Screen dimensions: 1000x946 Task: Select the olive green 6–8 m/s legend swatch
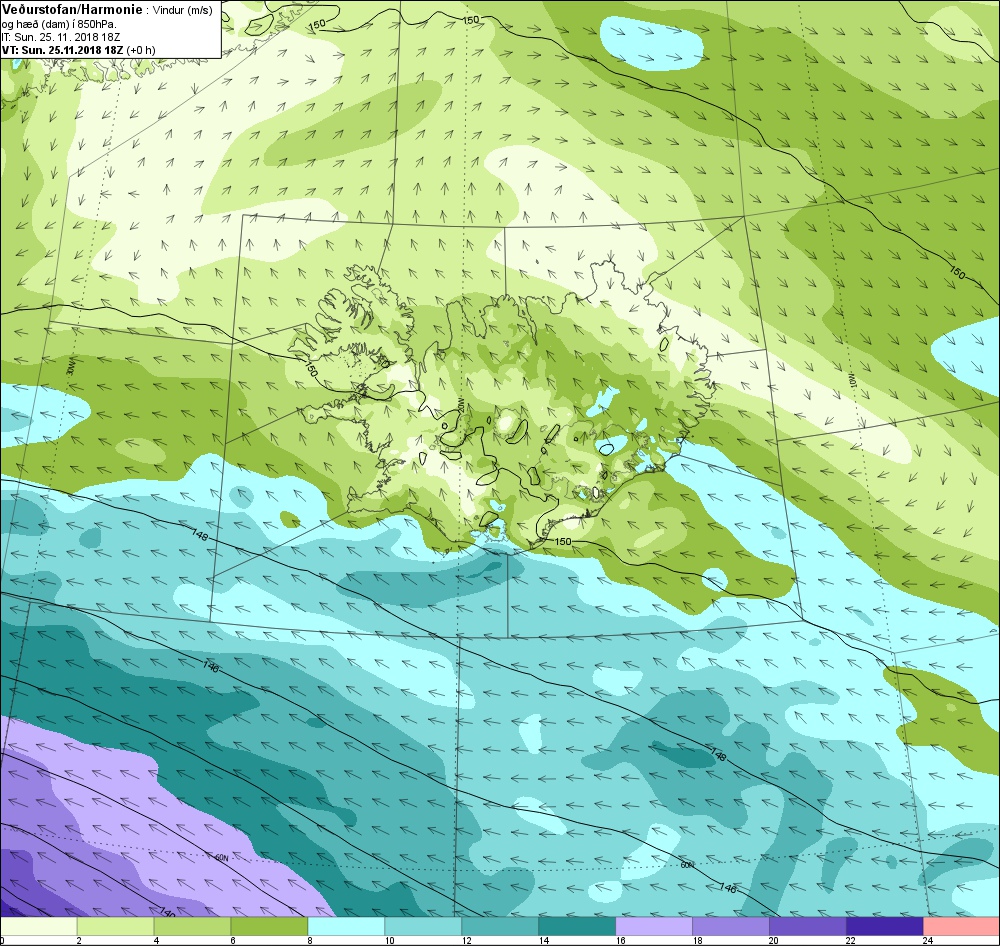pyautogui.click(x=269, y=926)
